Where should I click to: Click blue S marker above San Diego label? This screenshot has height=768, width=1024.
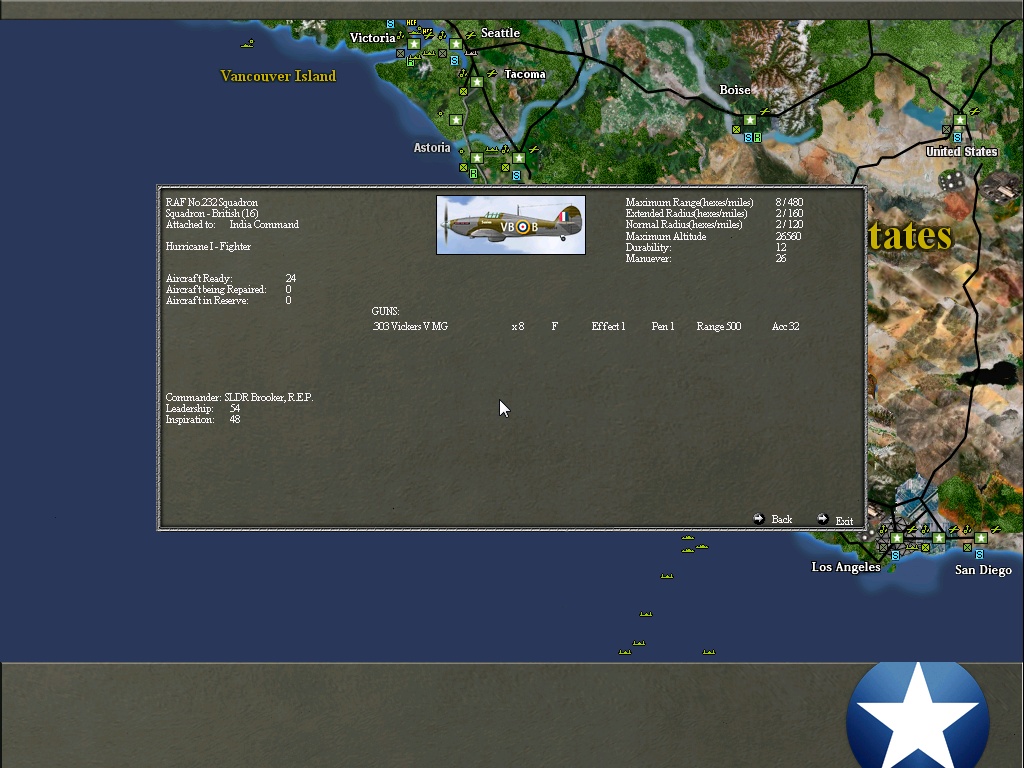click(x=979, y=554)
